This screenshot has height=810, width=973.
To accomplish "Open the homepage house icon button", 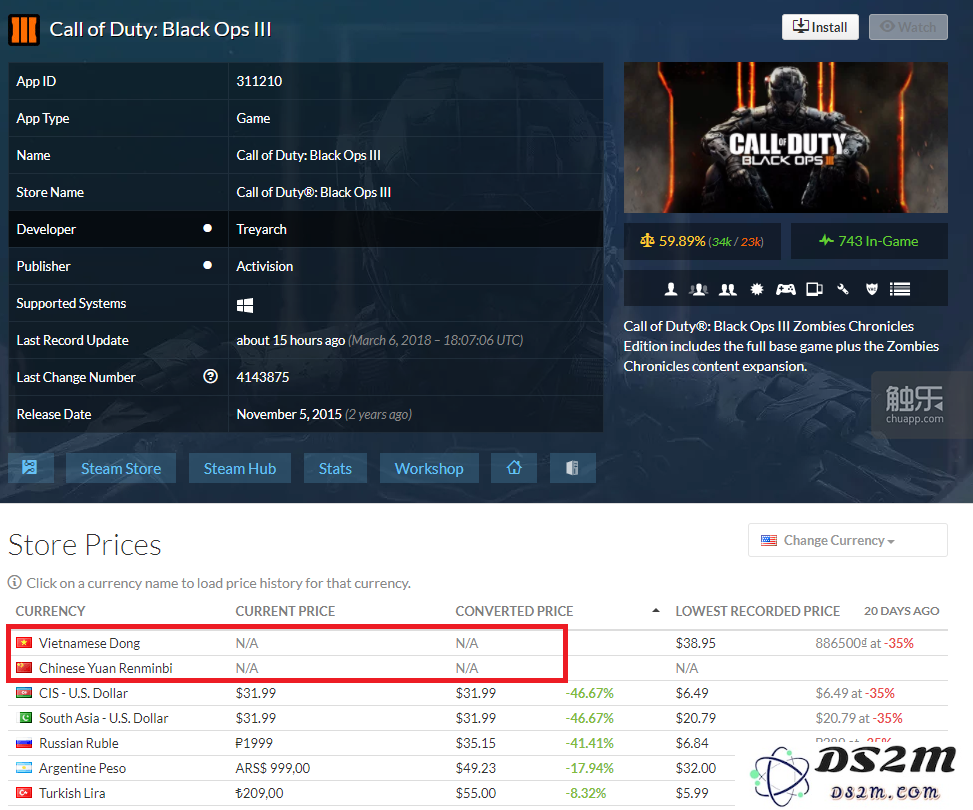I will click(514, 467).
